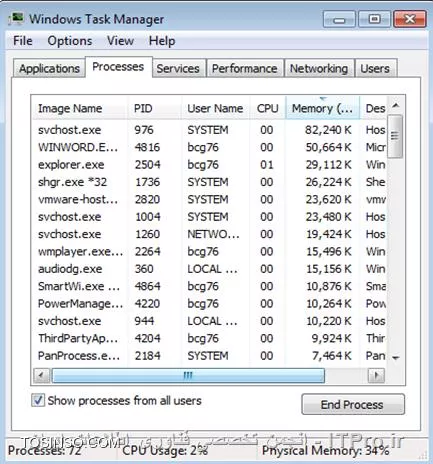Select the Processes tab
The width and height of the screenshot is (433, 464).
(118, 67)
